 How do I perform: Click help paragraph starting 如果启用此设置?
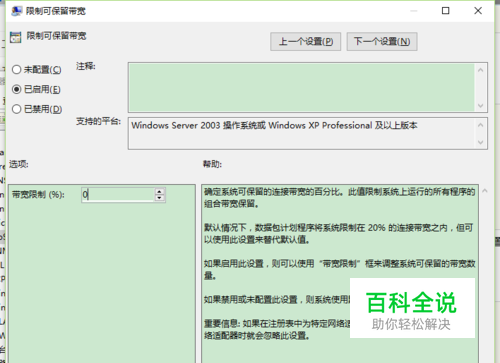(340, 270)
